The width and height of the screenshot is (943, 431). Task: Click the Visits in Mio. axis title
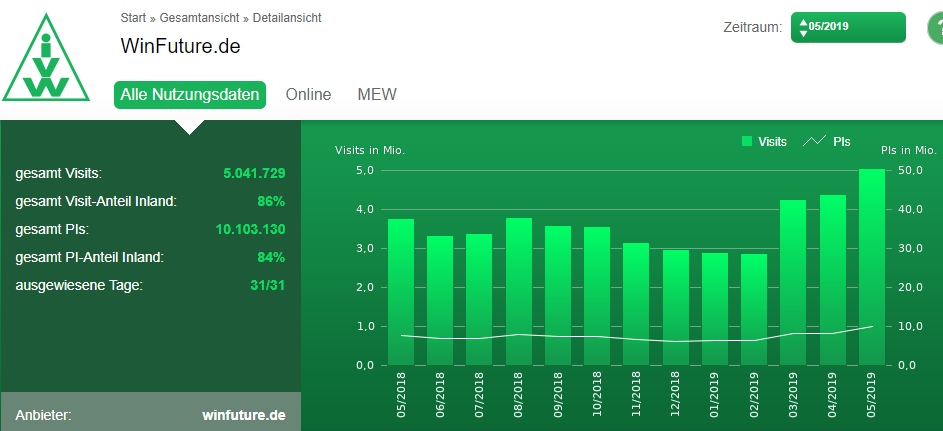click(x=370, y=150)
